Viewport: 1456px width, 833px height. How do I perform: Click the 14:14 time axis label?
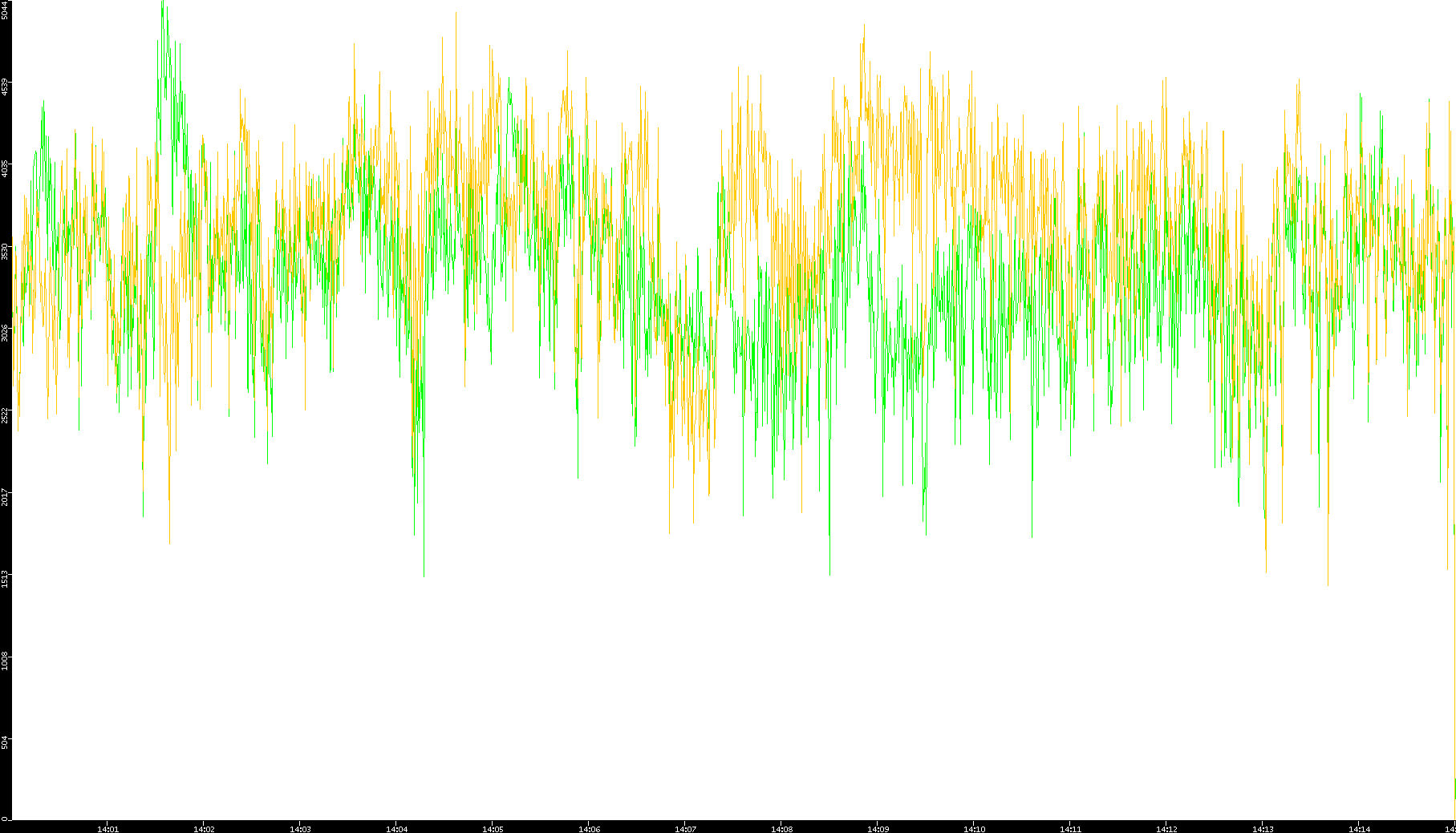pos(1359,829)
